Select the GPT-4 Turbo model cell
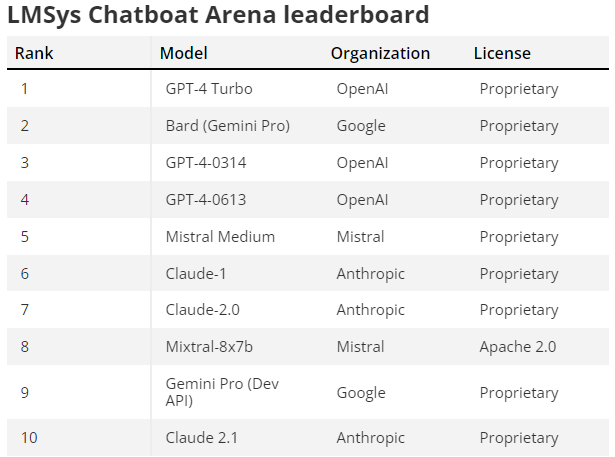The height and width of the screenshot is (457, 615). click(209, 89)
